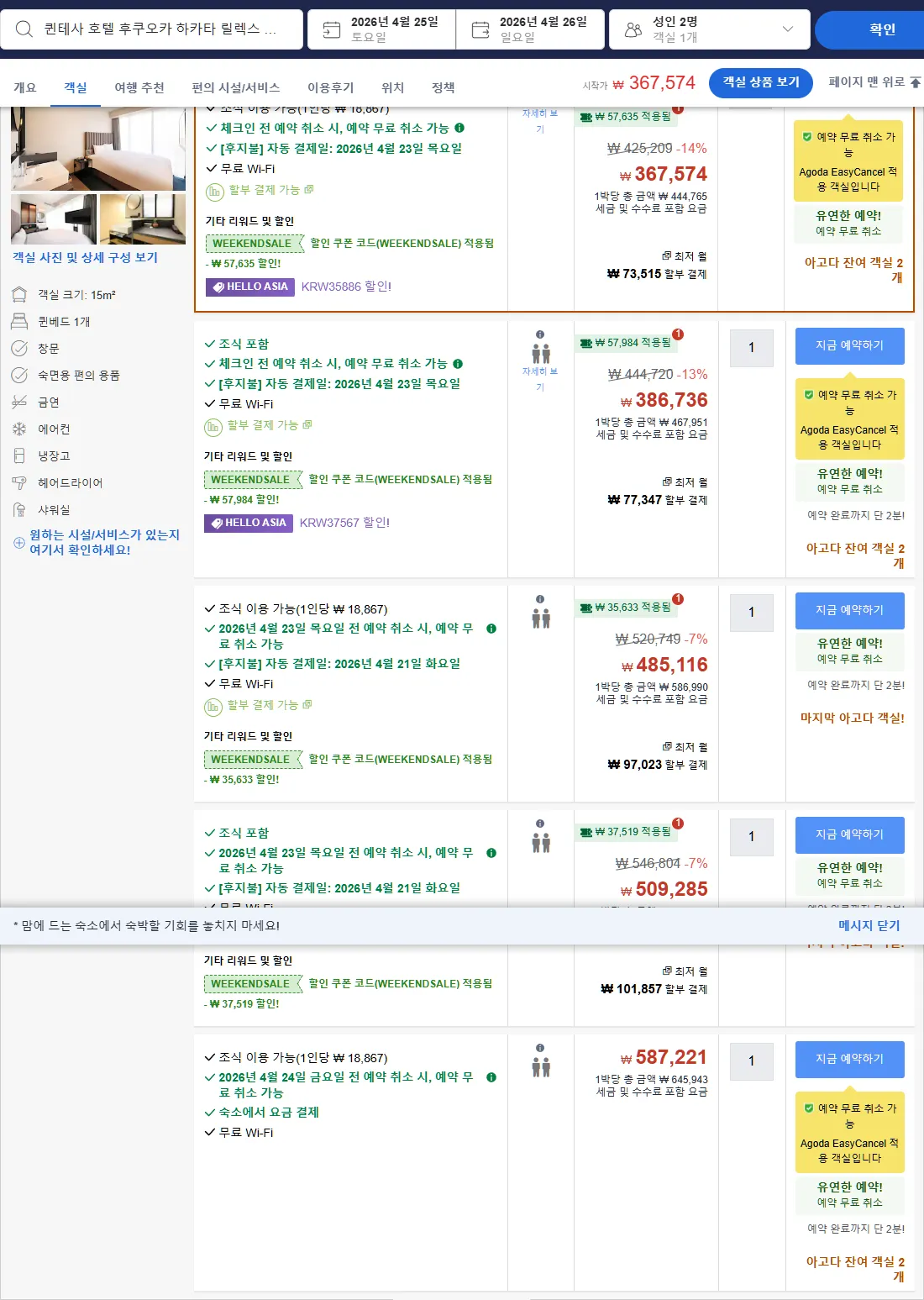Image resolution: width=924 pixels, height=1300 pixels.
Task: Book the ₩485,116 offer with 지금 예약하기
Action: click(x=850, y=610)
